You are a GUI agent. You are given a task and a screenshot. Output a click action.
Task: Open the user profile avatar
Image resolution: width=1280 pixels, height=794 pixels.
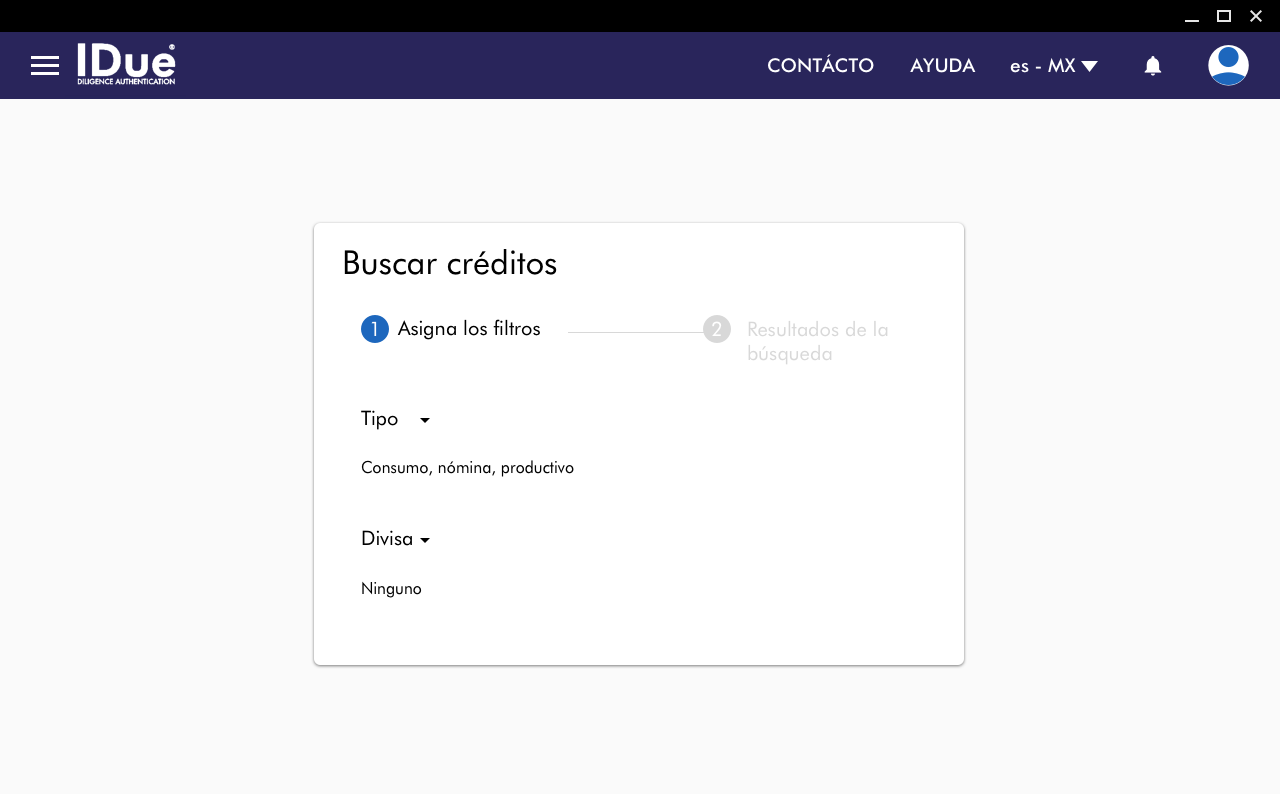[1228, 66]
